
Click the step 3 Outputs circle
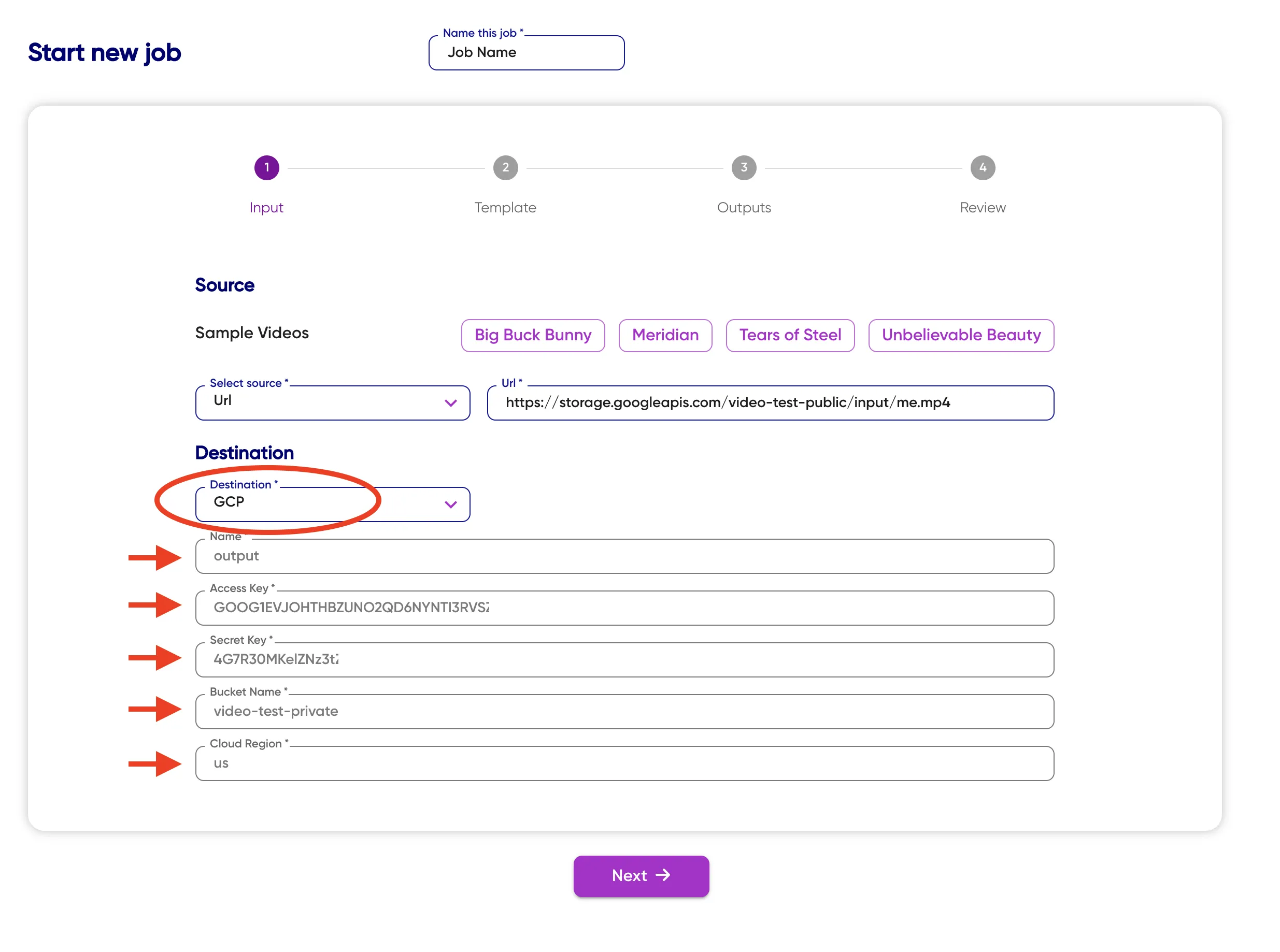[x=744, y=168]
